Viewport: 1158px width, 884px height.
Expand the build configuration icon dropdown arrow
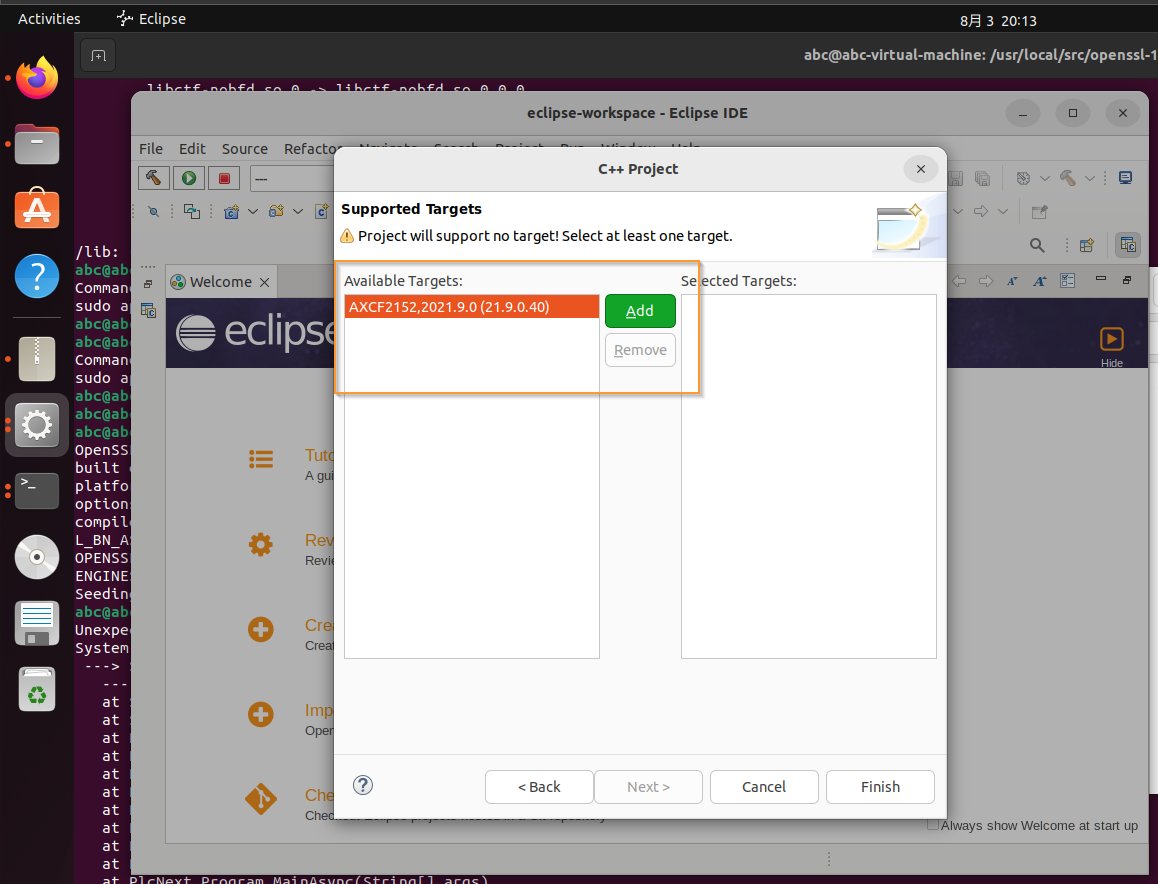pos(1044,178)
